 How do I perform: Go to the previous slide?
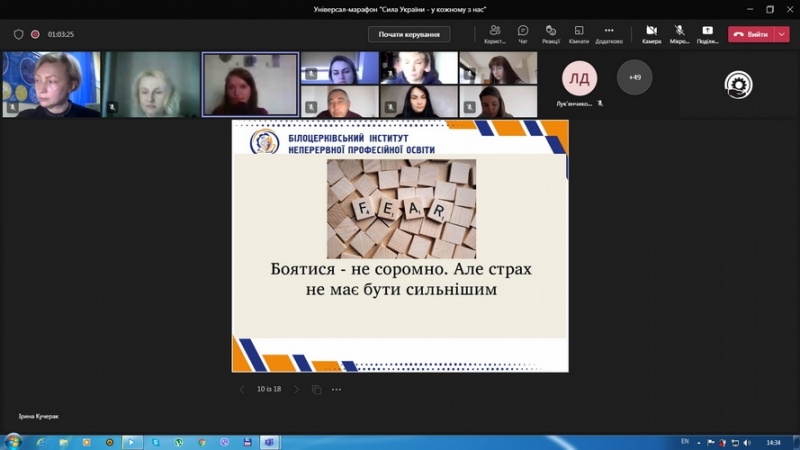pyautogui.click(x=241, y=389)
